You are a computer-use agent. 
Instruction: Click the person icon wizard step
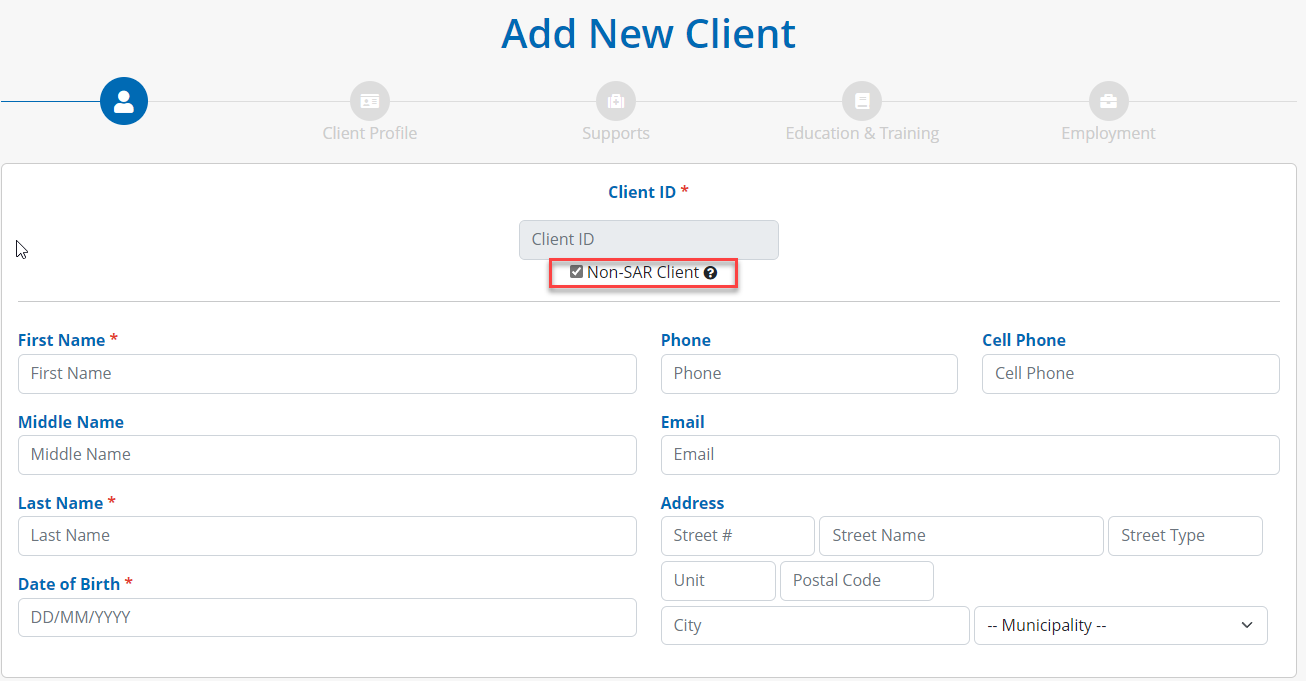[124, 101]
